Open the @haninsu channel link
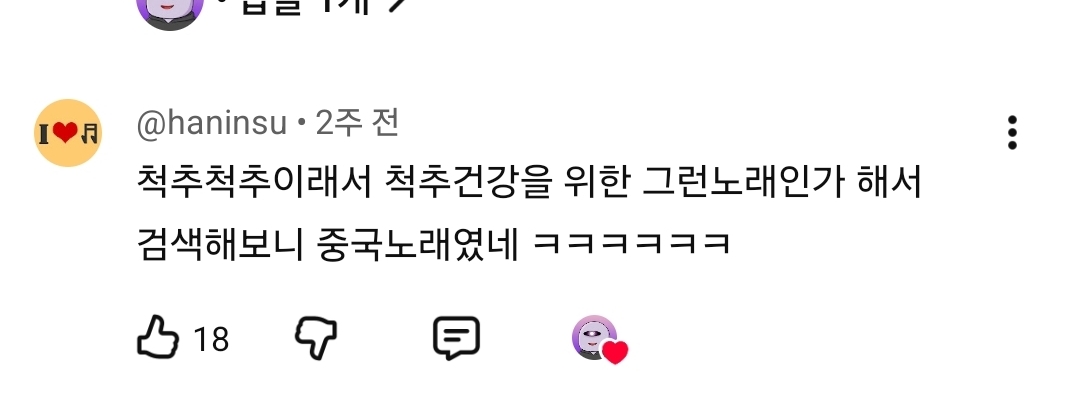This screenshot has width=1080, height=412. (211, 124)
